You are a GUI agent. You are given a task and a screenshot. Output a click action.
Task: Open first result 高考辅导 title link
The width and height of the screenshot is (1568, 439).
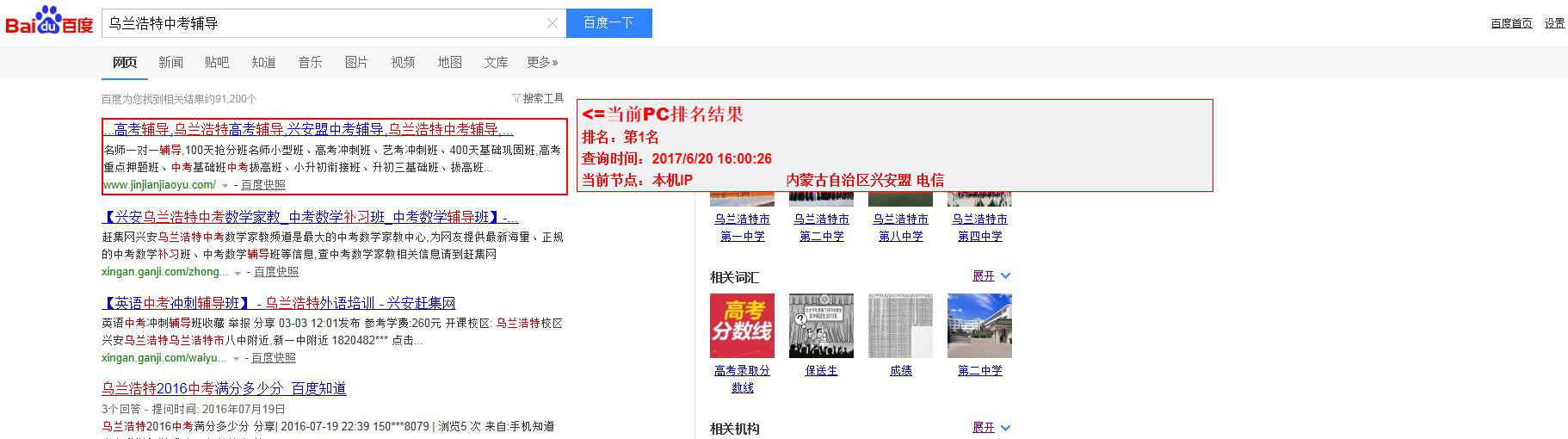point(308,129)
